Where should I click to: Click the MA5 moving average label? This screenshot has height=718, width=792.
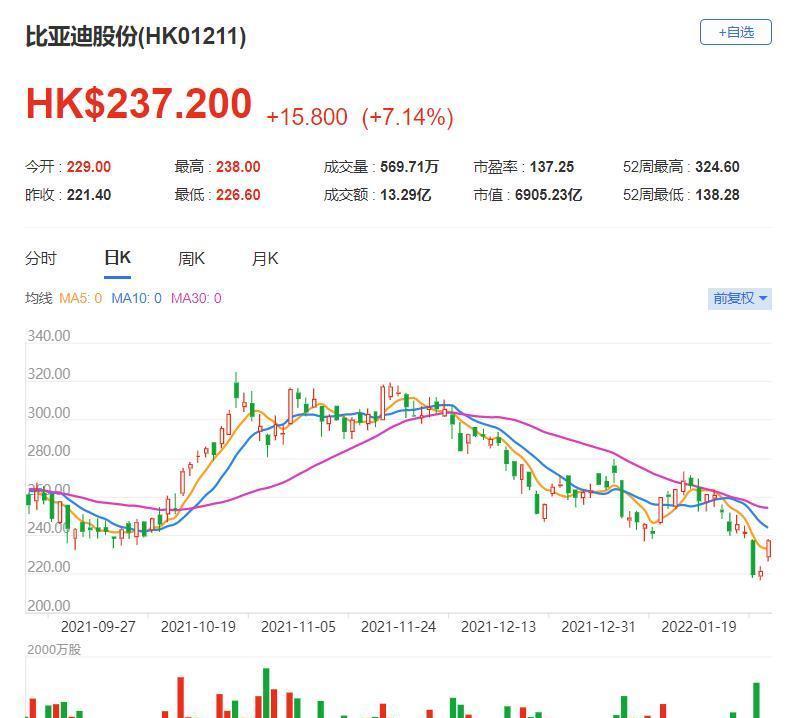(x=80, y=298)
